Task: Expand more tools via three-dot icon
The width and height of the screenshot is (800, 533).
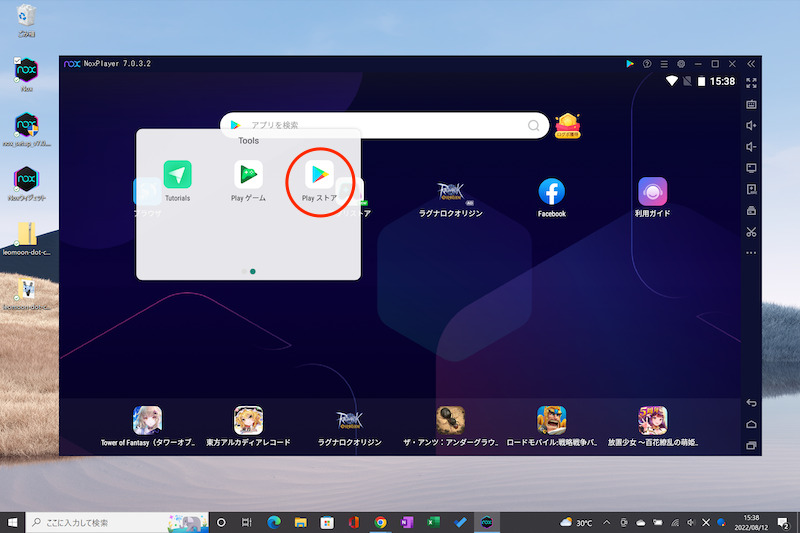Action: click(751, 253)
